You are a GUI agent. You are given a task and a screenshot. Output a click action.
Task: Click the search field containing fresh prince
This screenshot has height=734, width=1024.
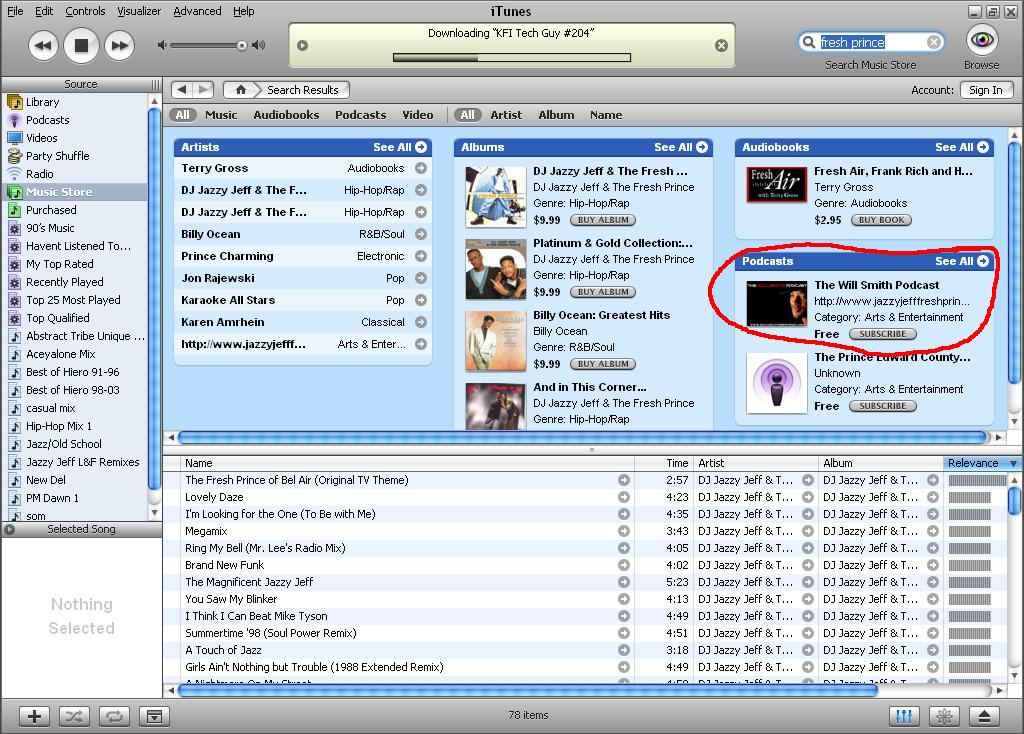tap(871, 42)
